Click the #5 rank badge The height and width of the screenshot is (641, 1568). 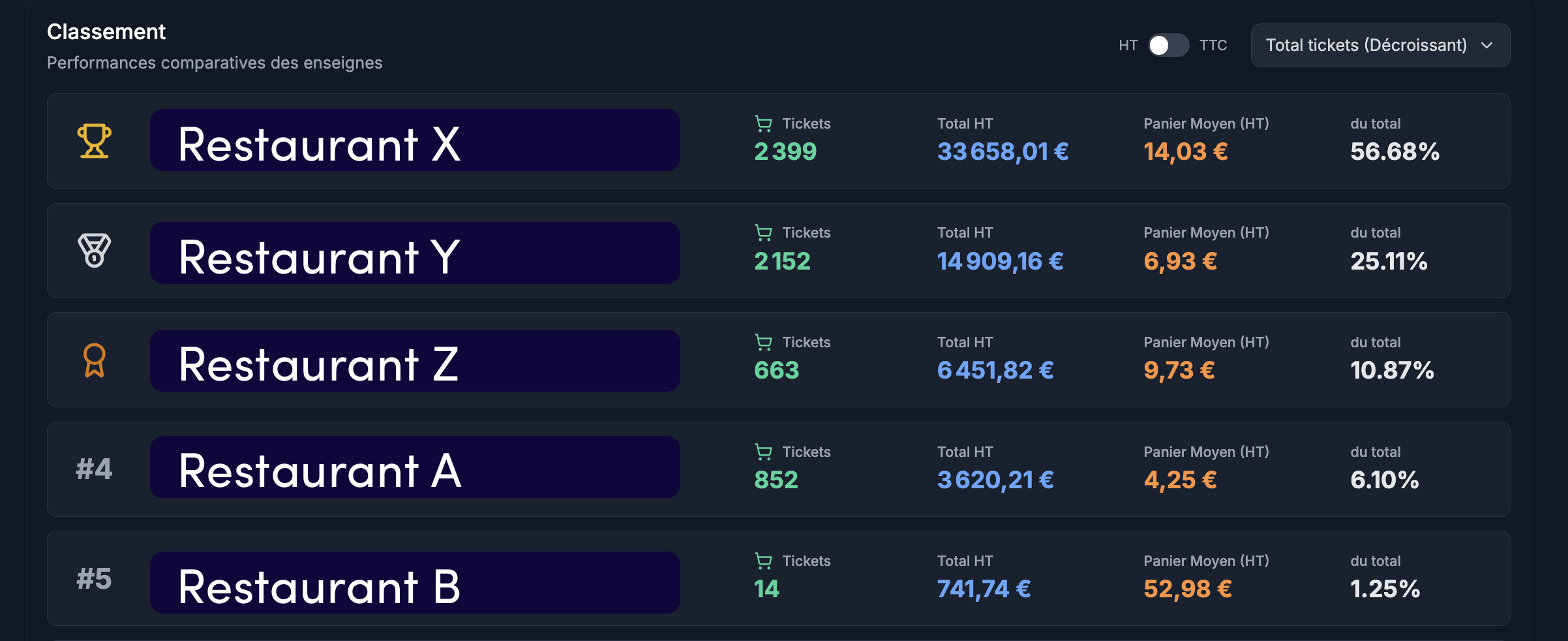click(94, 579)
